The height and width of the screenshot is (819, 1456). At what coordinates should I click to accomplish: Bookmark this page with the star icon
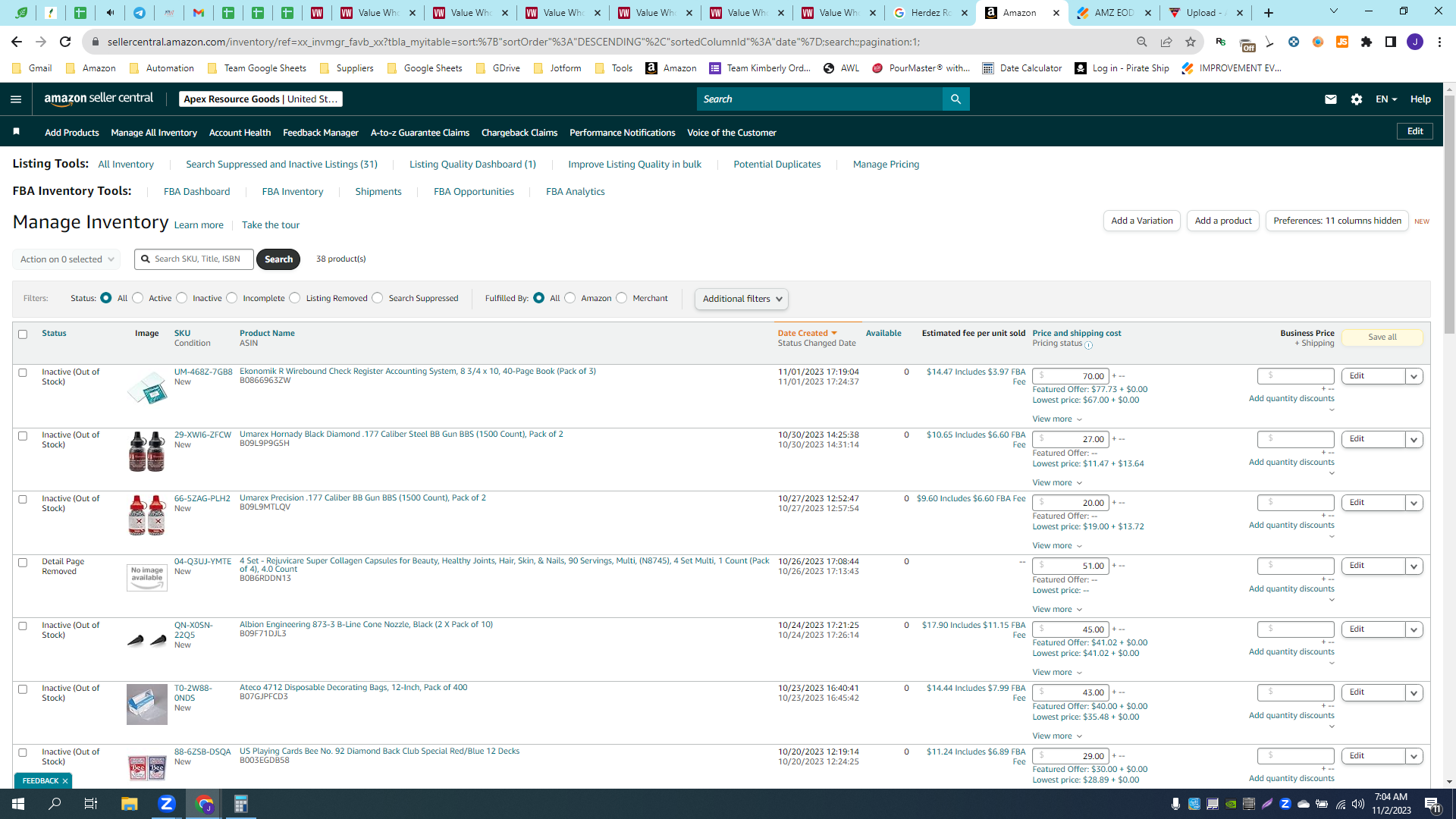(x=1191, y=42)
